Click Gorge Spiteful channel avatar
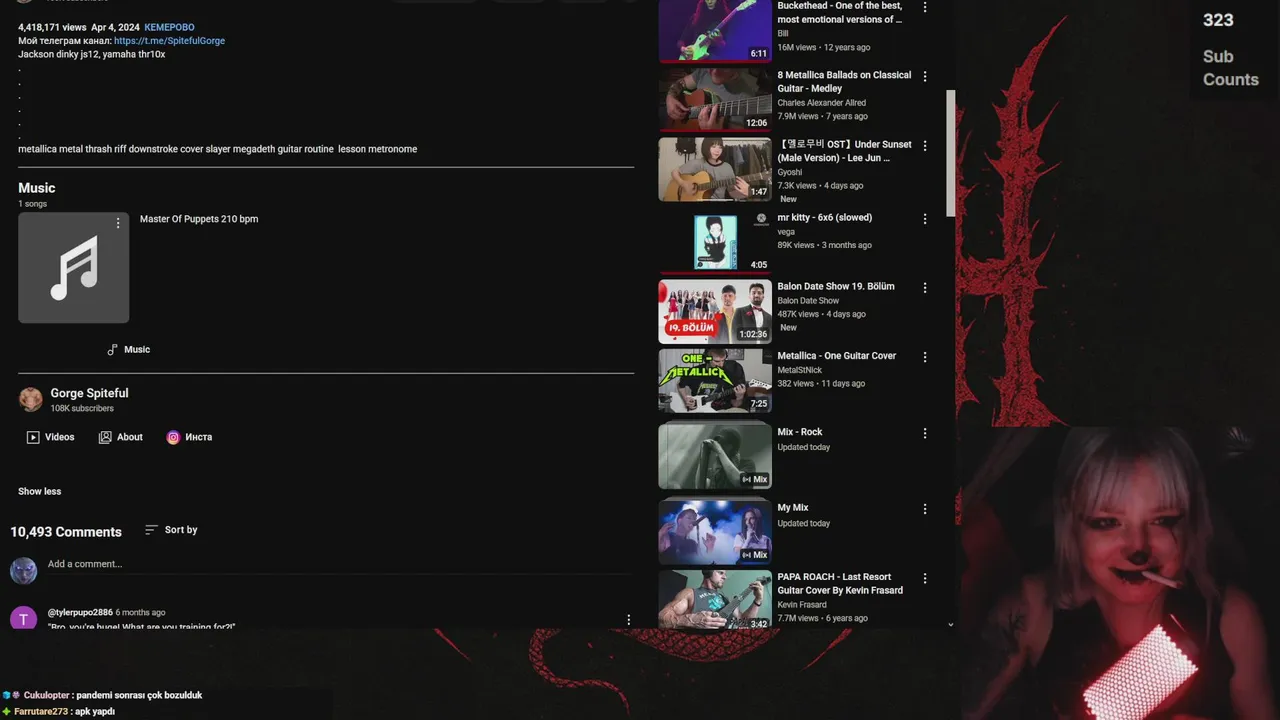 click(x=31, y=400)
